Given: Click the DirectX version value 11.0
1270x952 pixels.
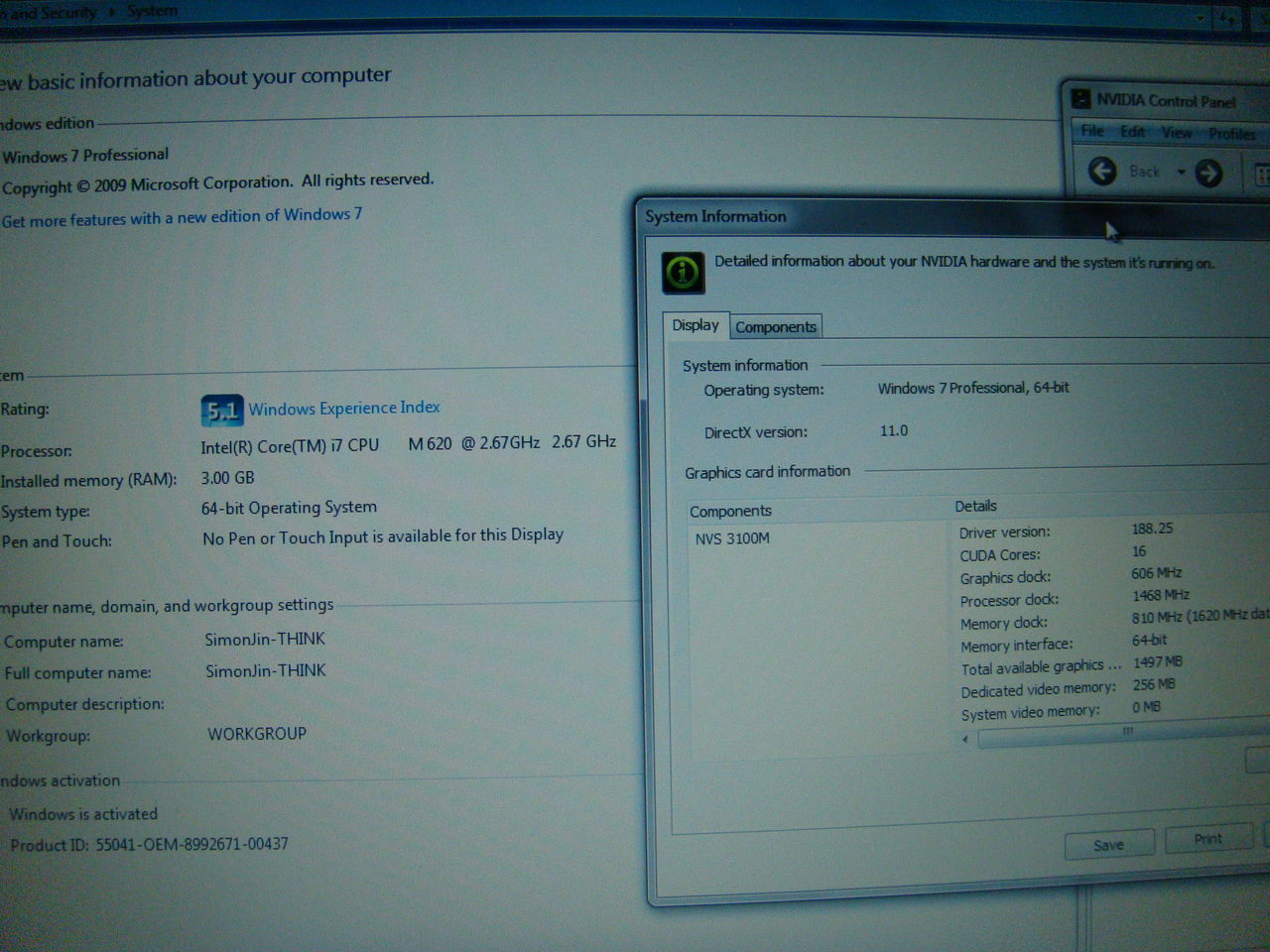Looking at the screenshot, I should (x=894, y=430).
